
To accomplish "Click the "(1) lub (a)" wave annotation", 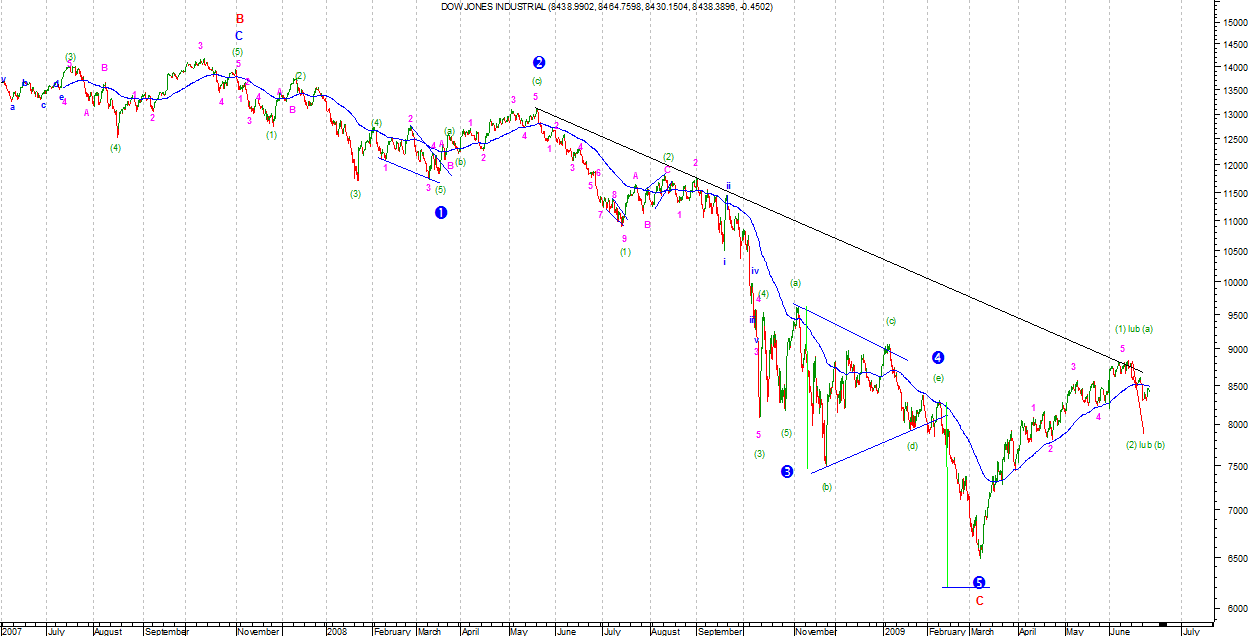I will point(1134,329).
